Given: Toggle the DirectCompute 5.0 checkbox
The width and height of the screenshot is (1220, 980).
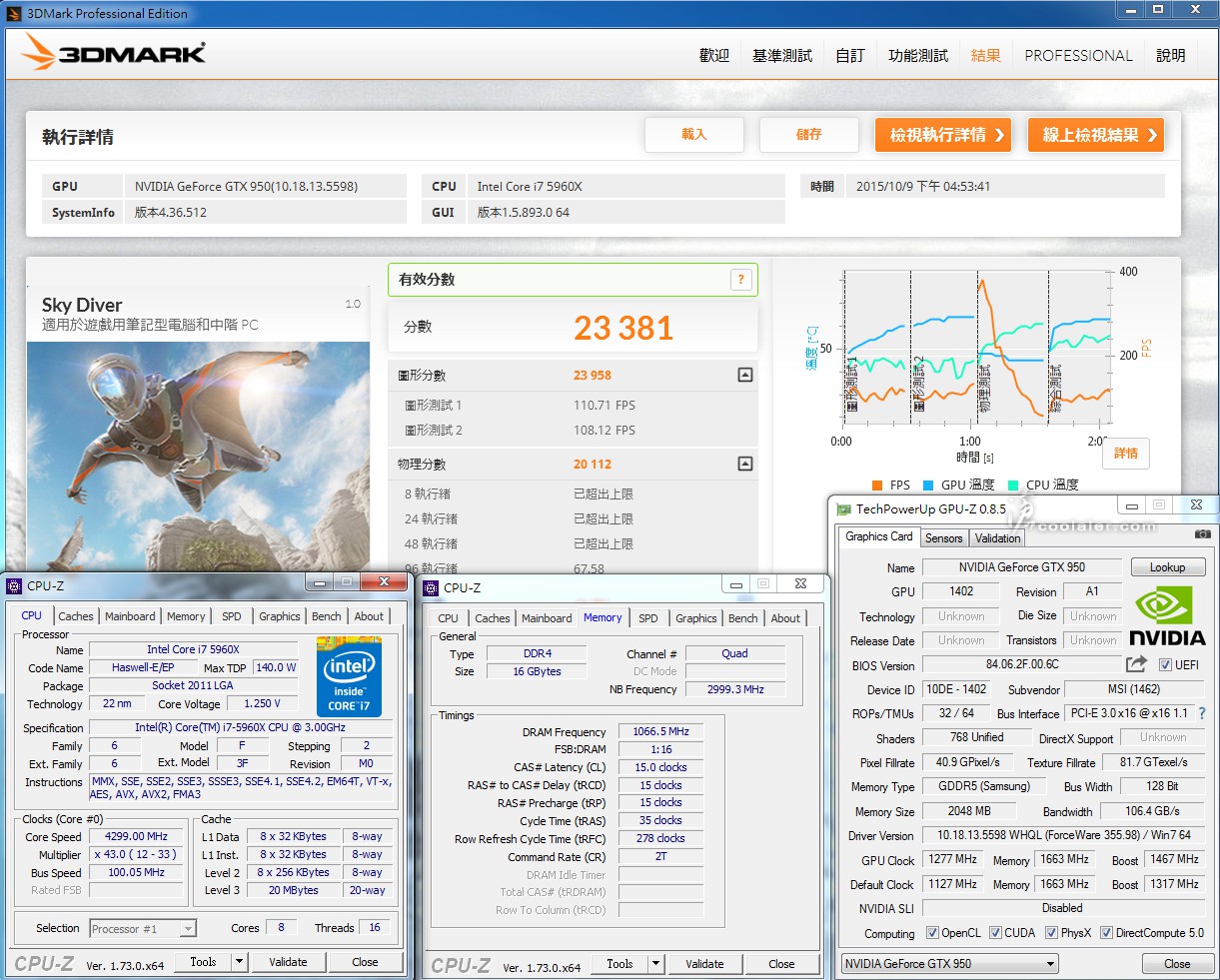Looking at the screenshot, I should pos(1106,933).
